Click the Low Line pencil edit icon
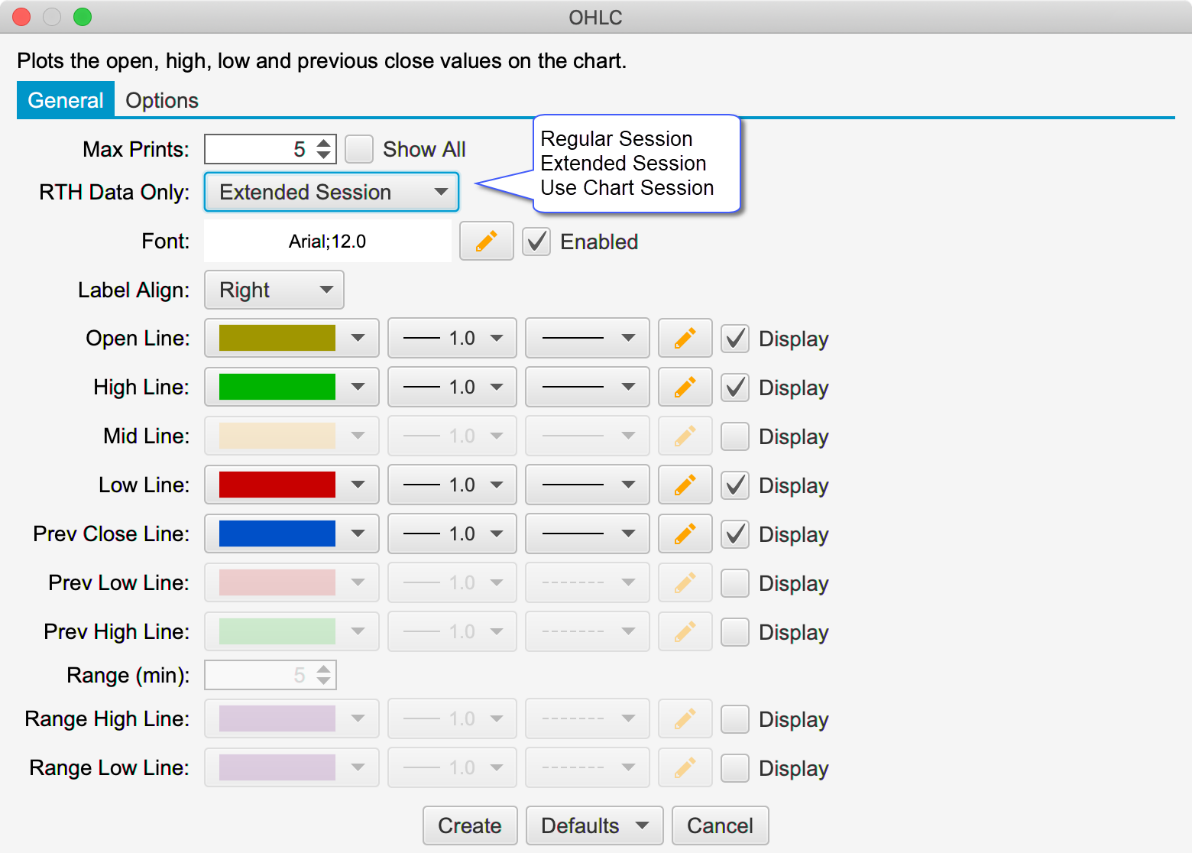This screenshot has width=1192, height=853. (x=685, y=485)
